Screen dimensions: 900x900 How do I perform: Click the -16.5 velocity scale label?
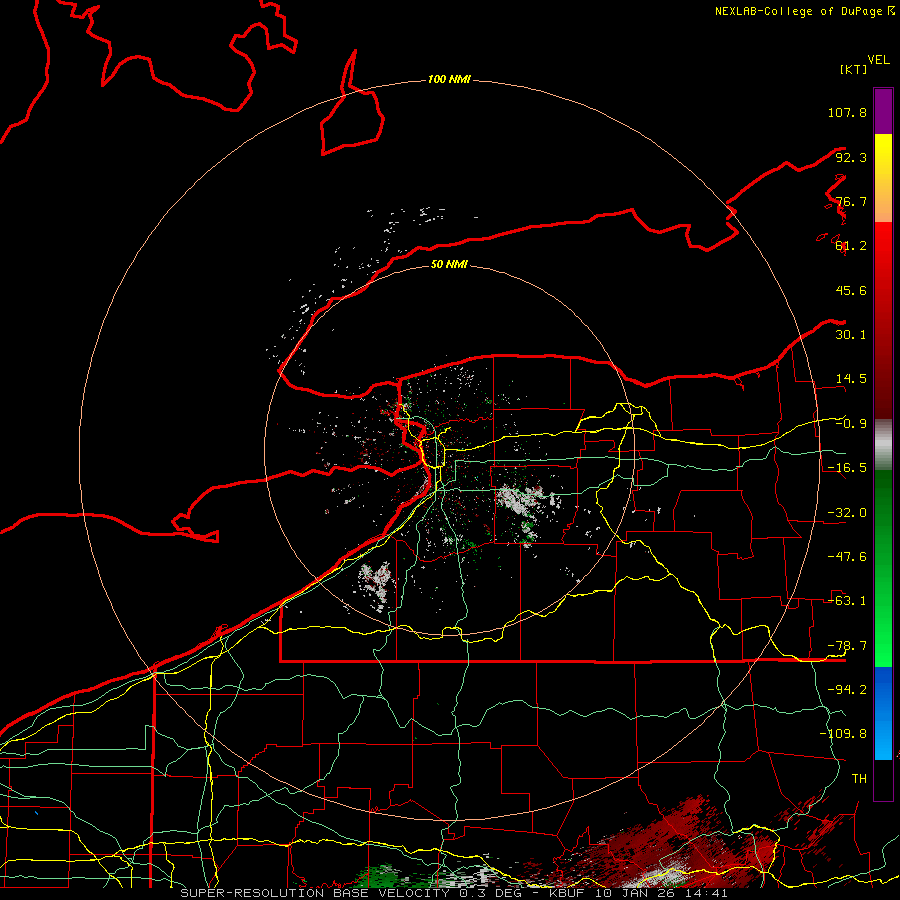pos(847,468)
